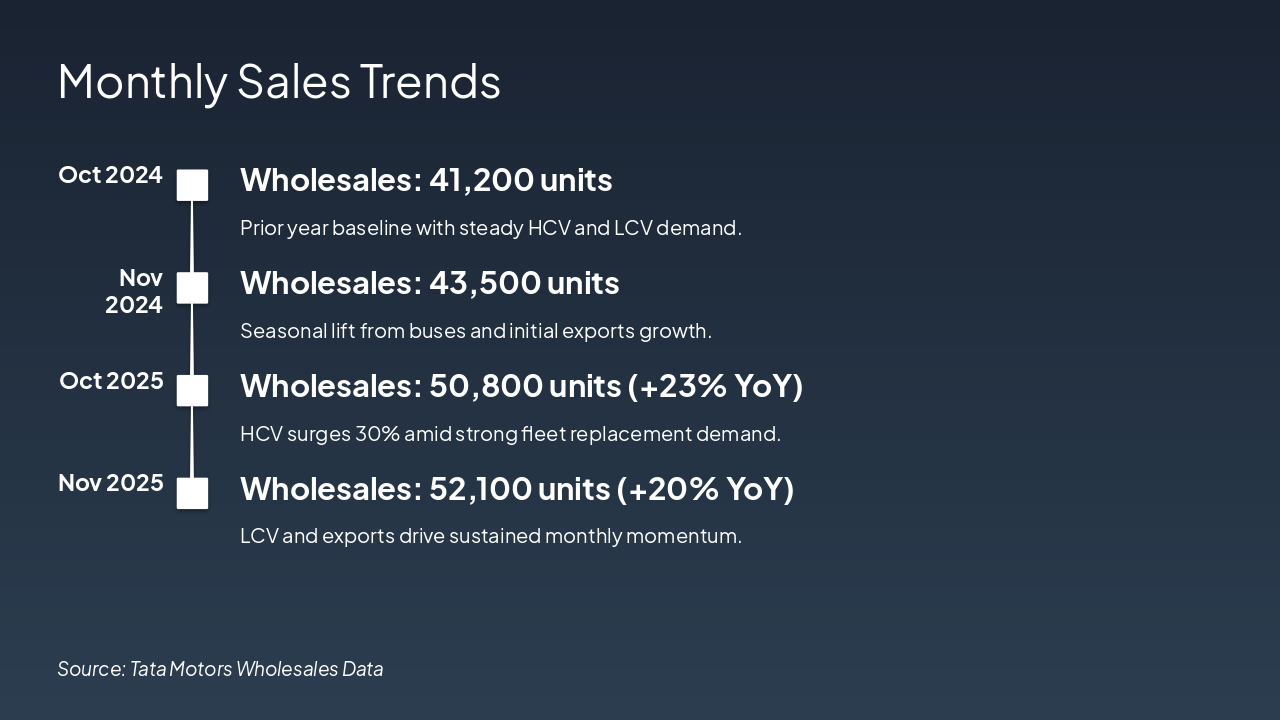Select the Nov 2024 date label
The image size is (1280, 720).
(135, 291)
